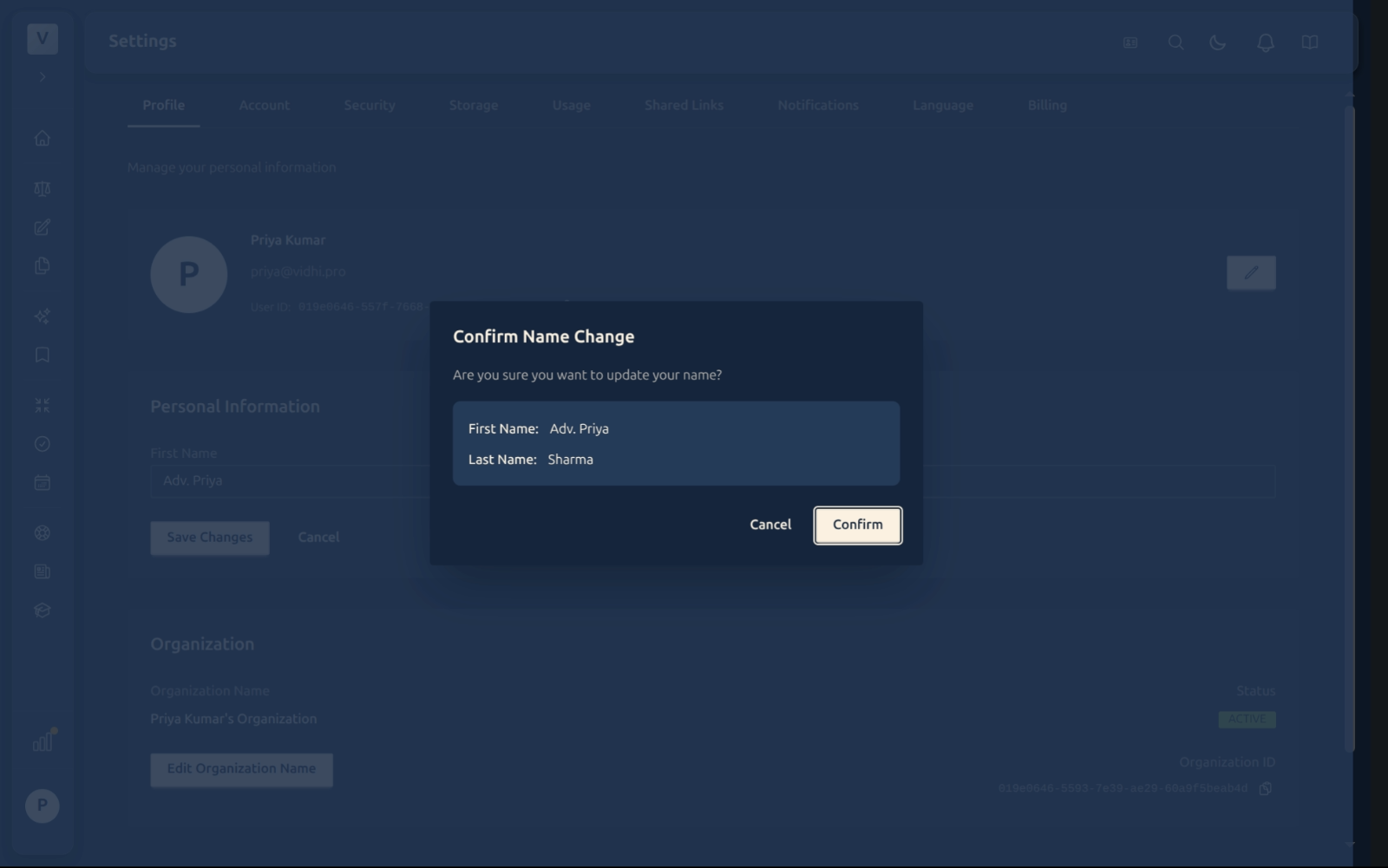Screen dimensions: 1388x868
Task: Open the bookmark sidebar icon
Action: point(43,355)
